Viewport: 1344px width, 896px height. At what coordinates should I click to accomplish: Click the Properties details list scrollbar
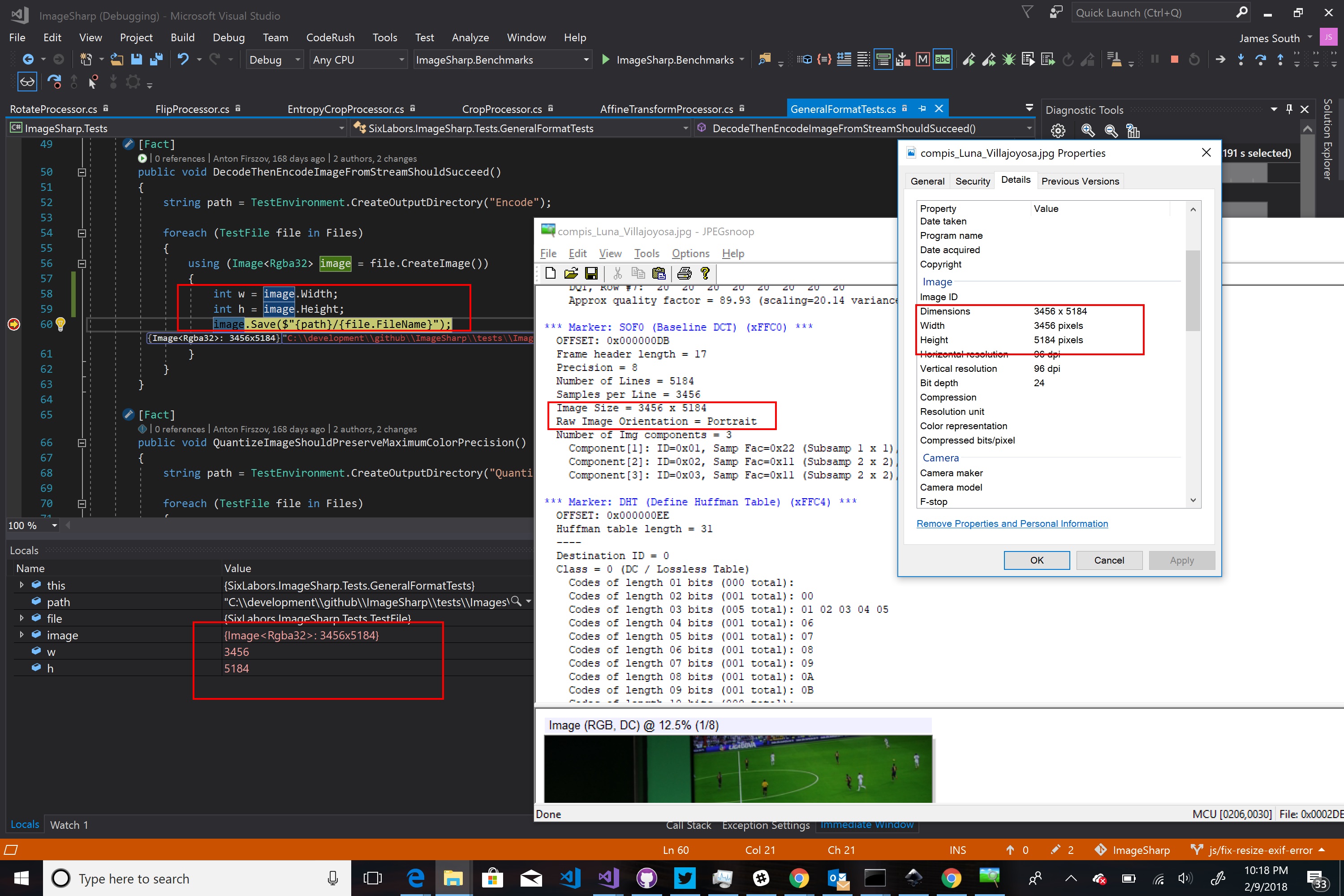coord(1193,292)
